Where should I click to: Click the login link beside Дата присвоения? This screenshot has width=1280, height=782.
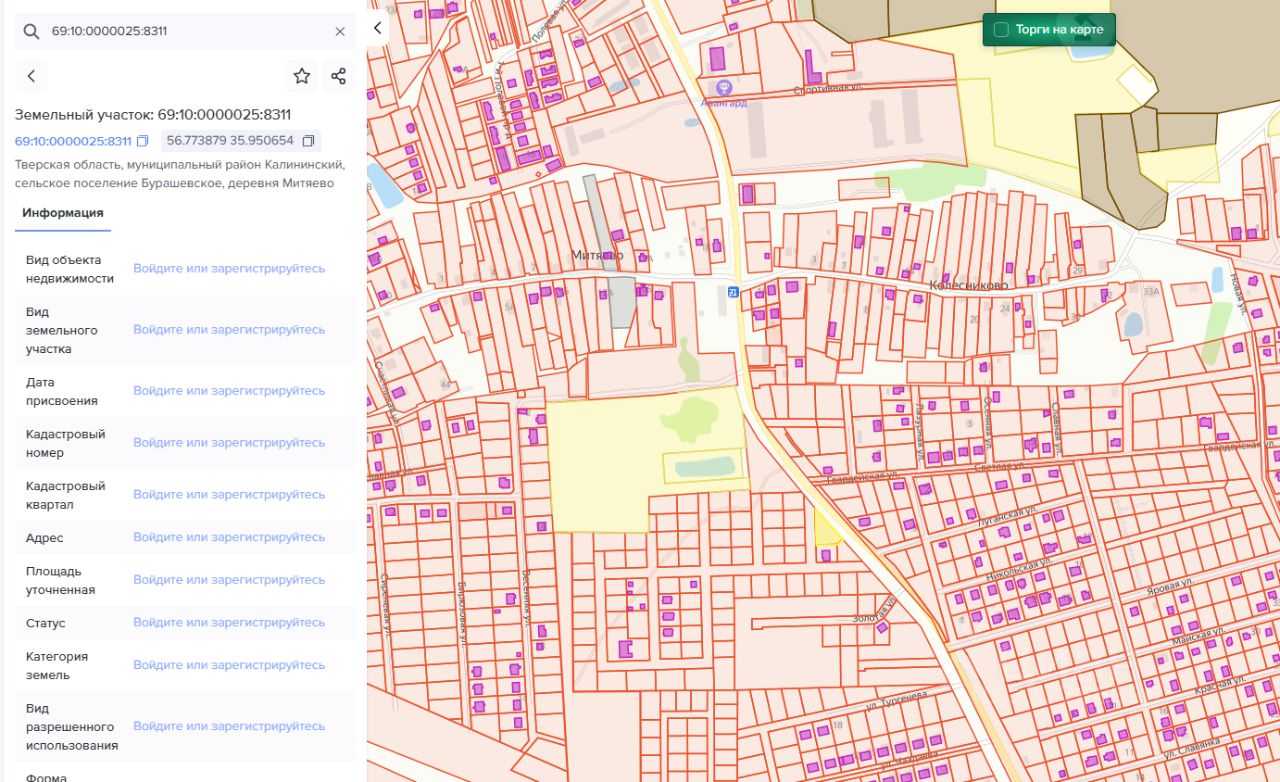coord(229,391)
